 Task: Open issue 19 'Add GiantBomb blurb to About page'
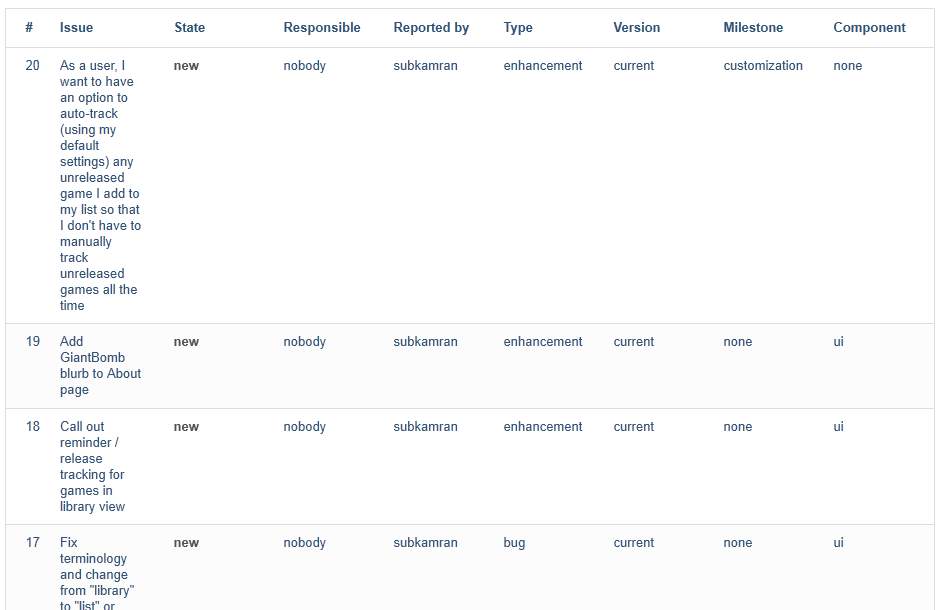pos(101,365)
